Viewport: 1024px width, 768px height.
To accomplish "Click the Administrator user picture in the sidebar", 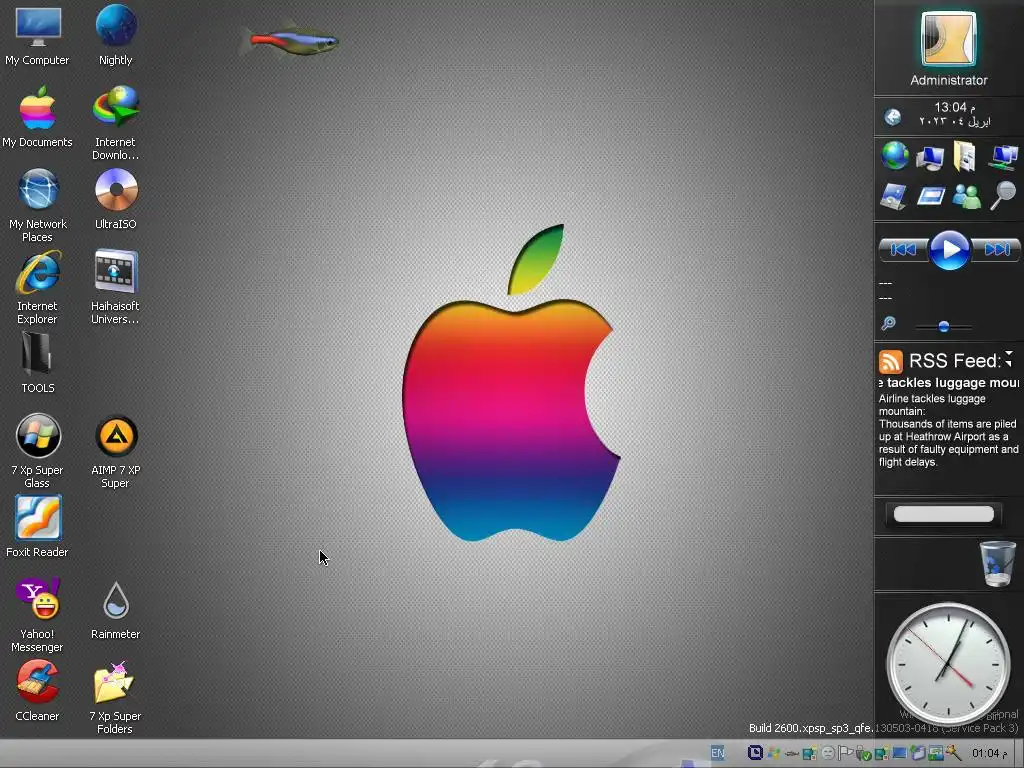I will 948,39.
